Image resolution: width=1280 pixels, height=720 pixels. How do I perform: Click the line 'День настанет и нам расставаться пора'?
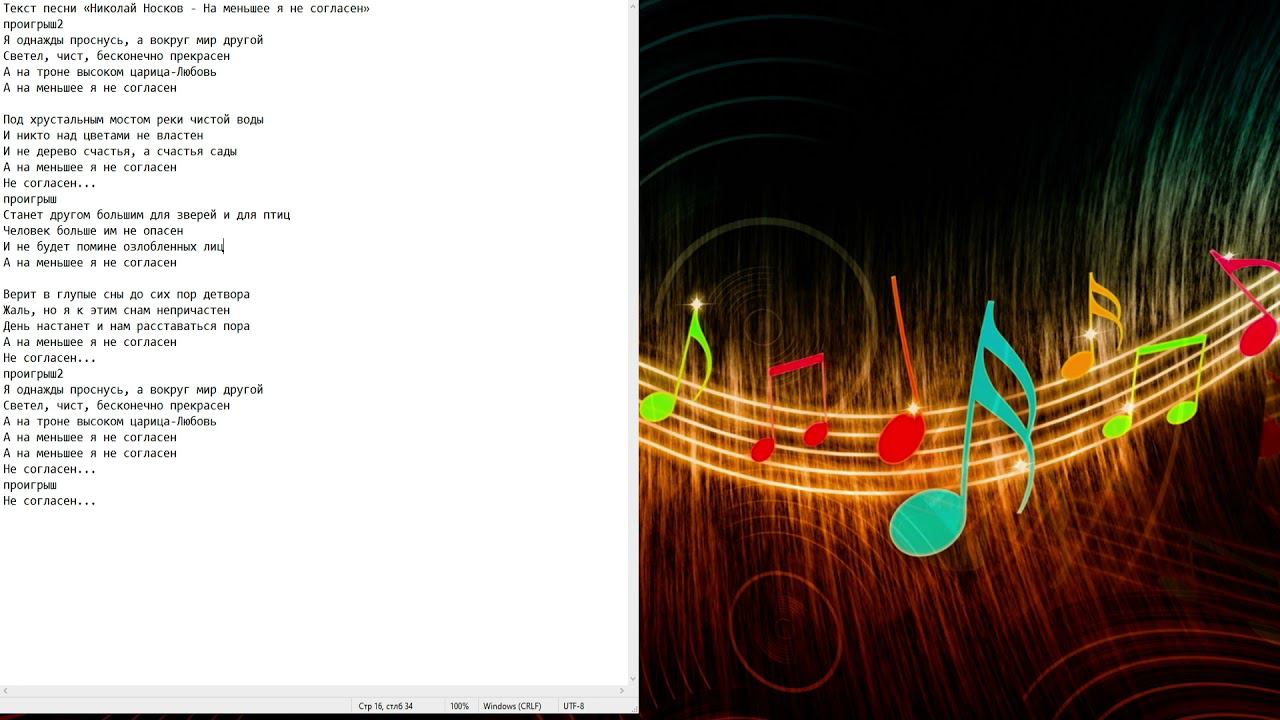(127, 326)
